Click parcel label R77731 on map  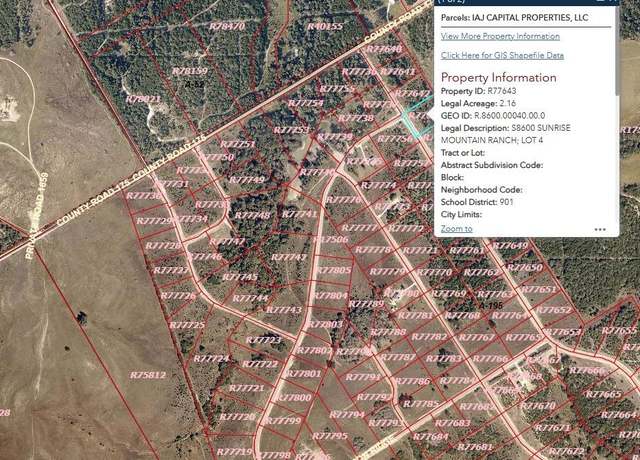[172, 184]
